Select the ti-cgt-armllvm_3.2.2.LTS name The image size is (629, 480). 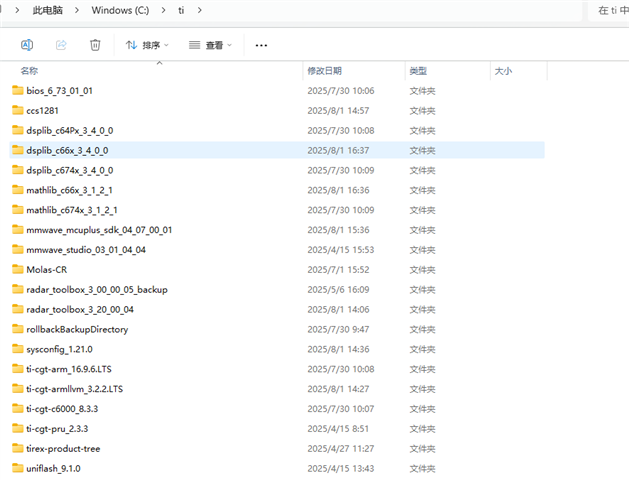click(x=75, y=389)
